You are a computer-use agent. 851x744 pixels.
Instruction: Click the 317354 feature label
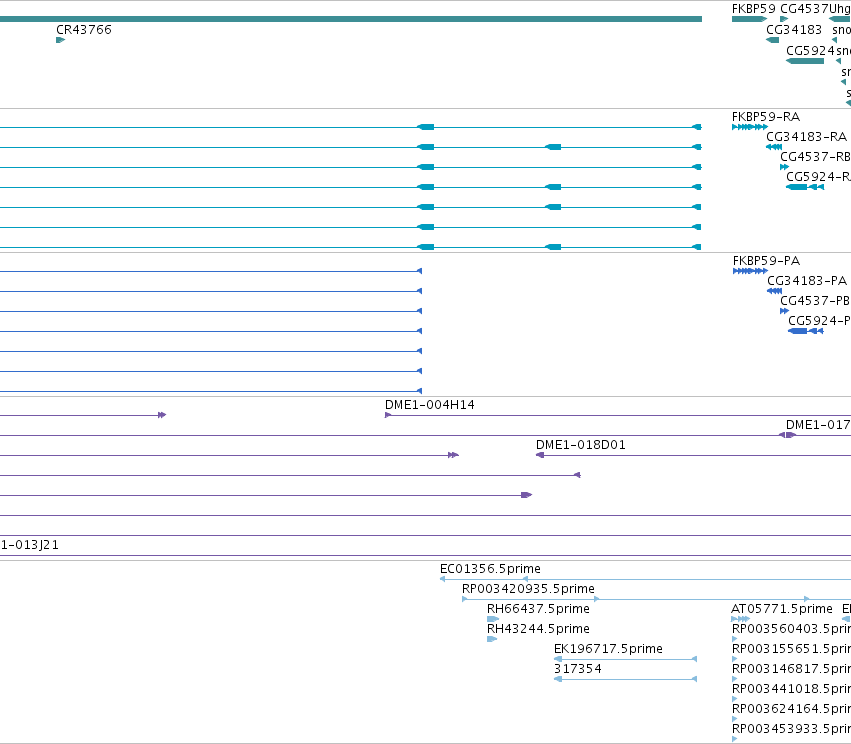(577, 669)
